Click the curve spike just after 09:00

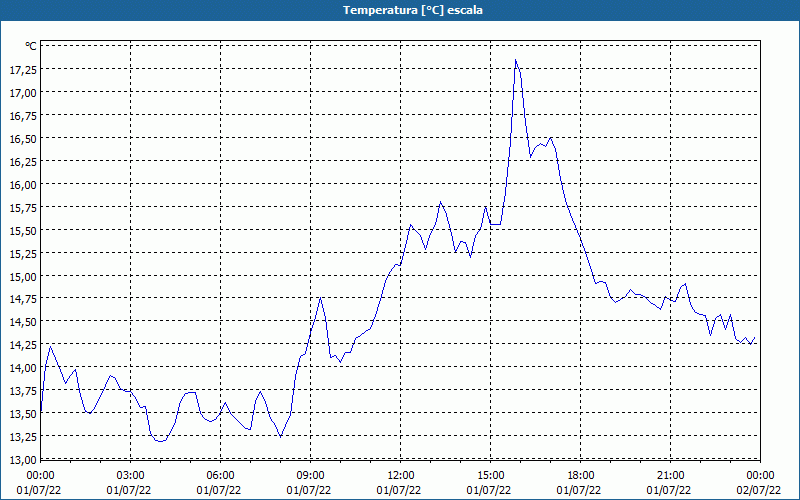320,298
